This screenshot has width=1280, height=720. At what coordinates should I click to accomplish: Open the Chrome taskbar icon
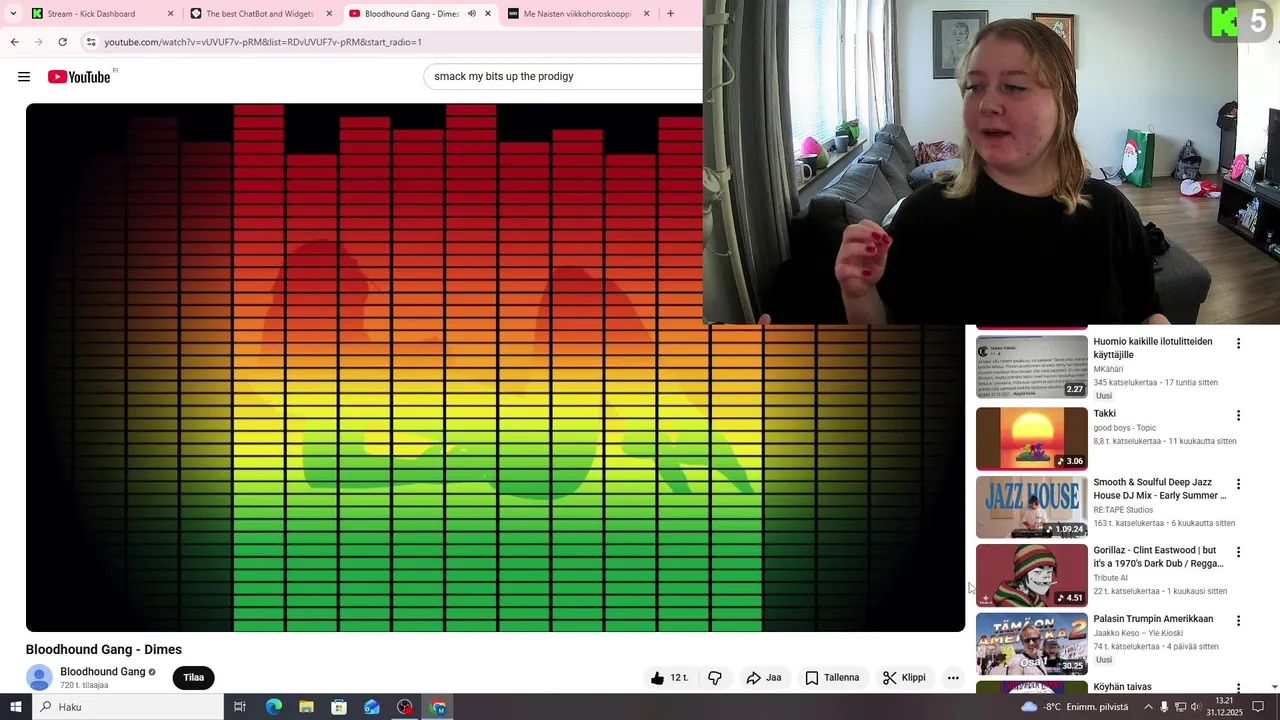pyautogui.click(x=438, y=707)
